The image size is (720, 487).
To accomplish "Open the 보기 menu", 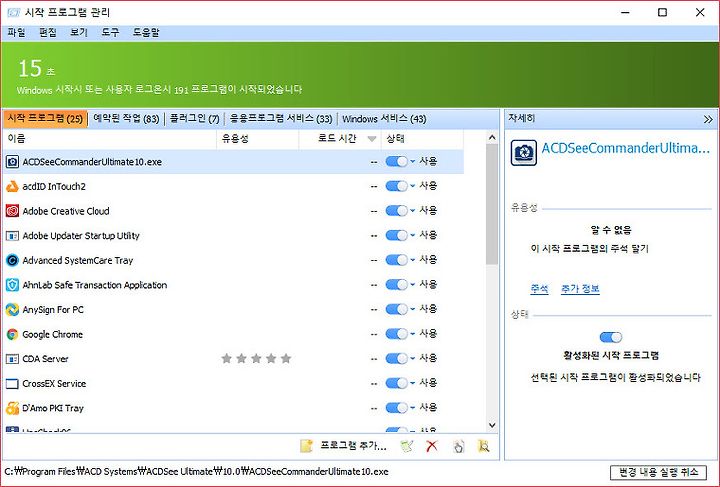I will (x=79, y=33).
